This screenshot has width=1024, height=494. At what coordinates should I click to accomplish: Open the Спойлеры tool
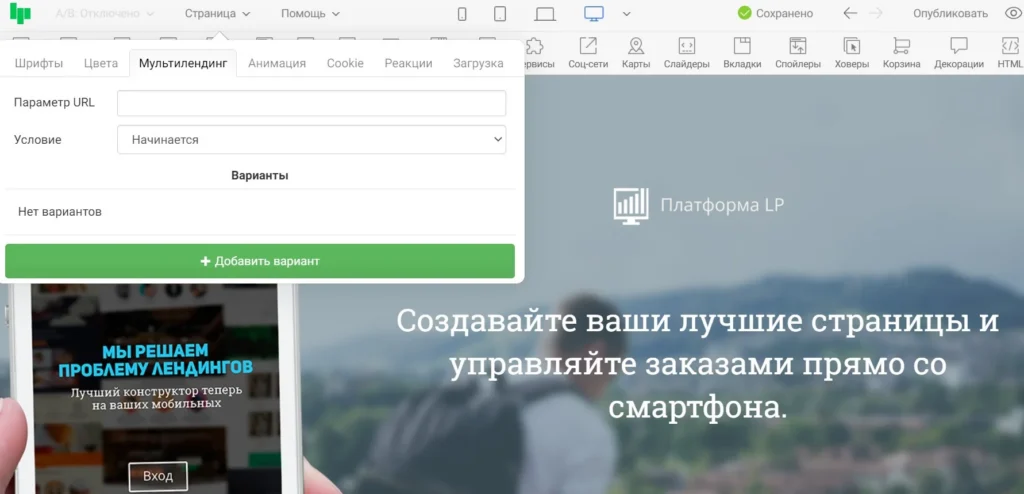[797, 54]
